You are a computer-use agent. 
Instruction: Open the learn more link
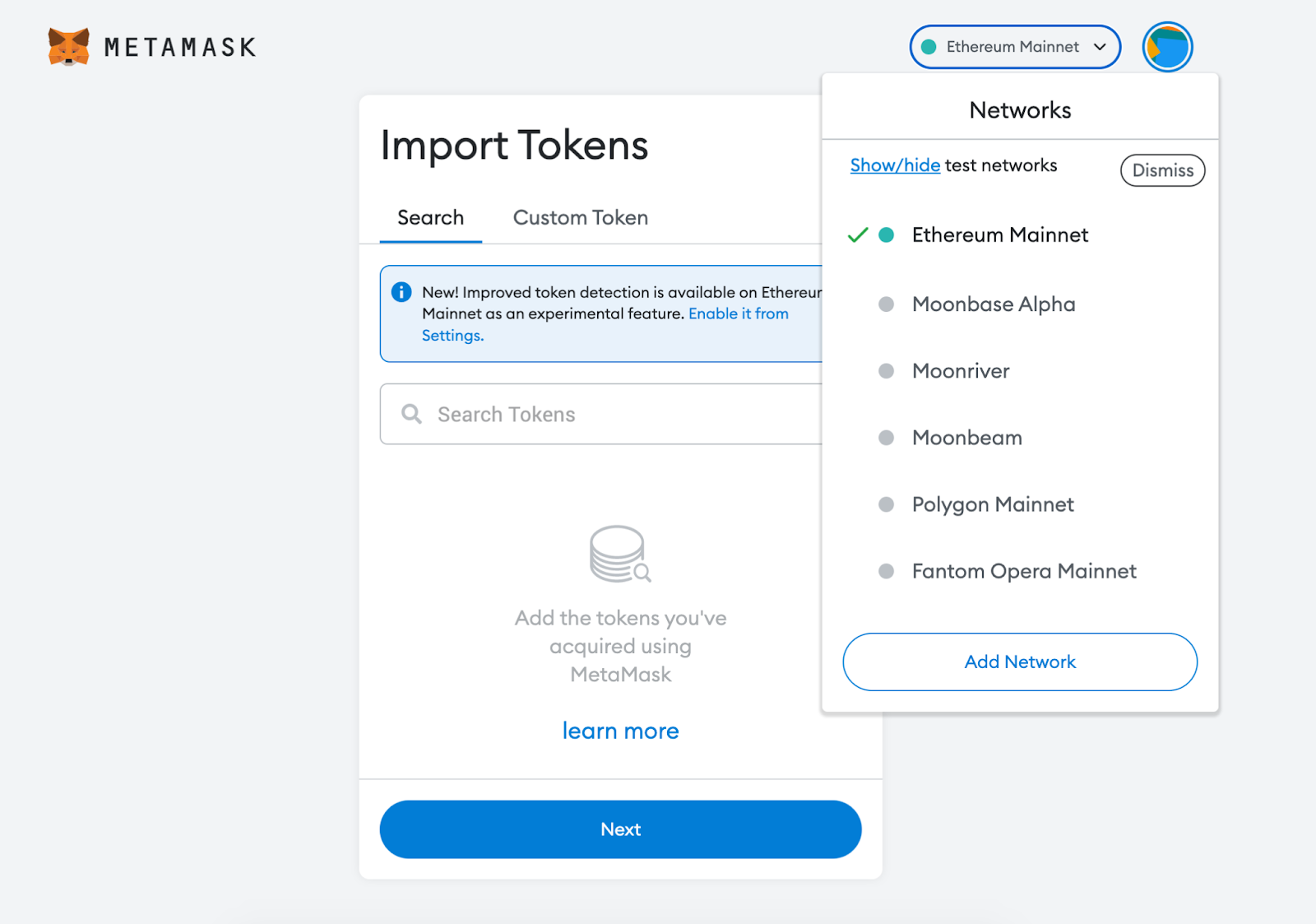620,731
